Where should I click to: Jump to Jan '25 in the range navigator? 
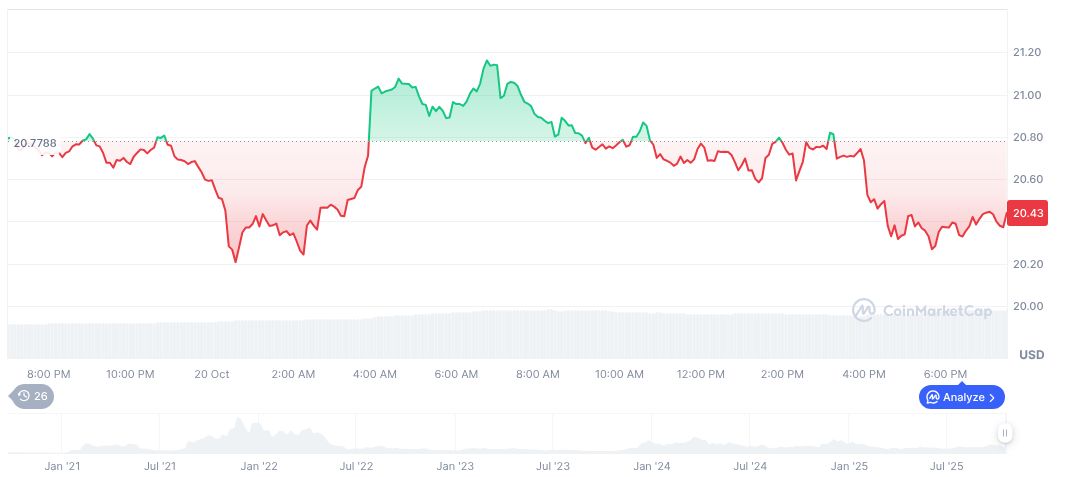pos(849,466)
